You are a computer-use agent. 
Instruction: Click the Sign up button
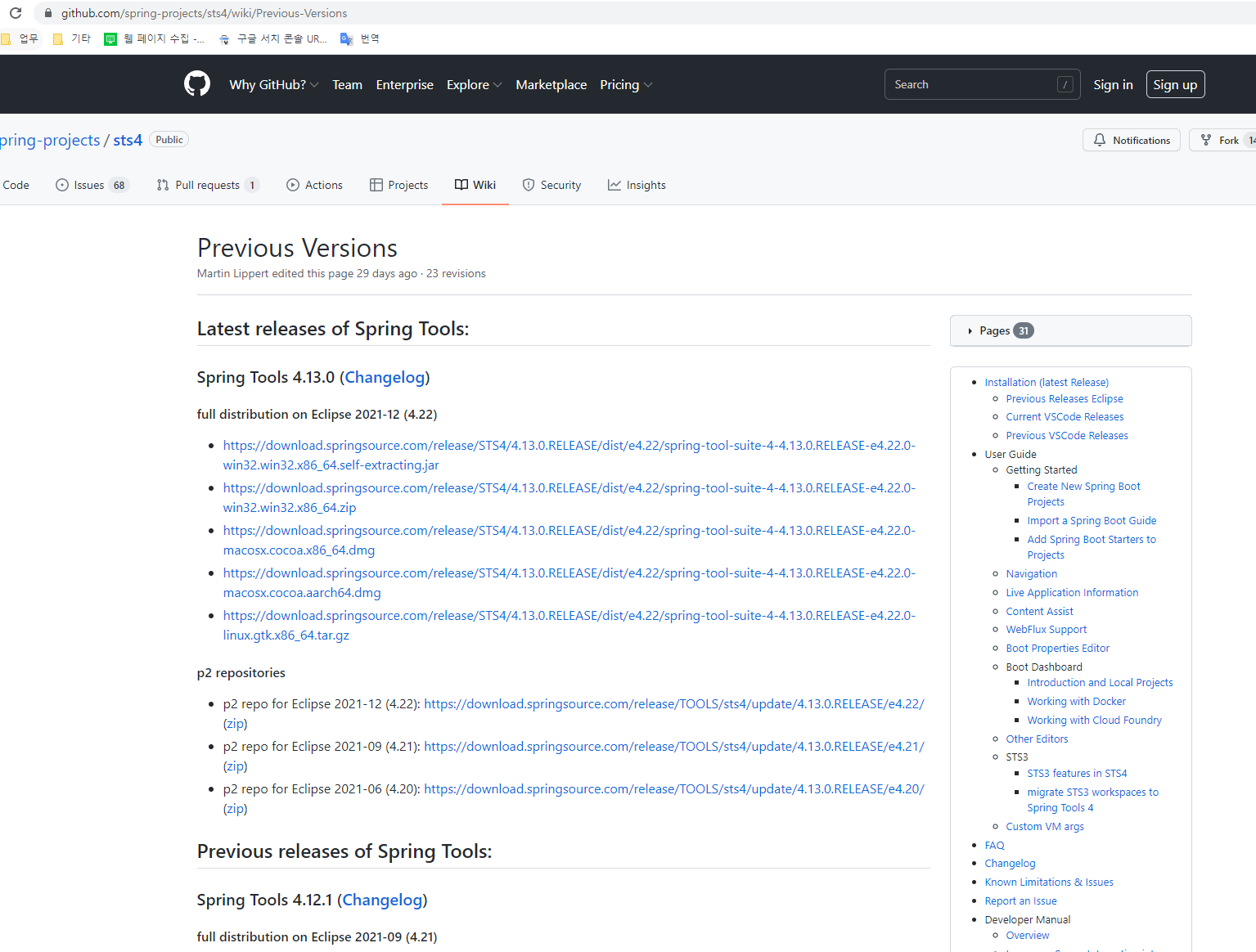[x=1175, y=84]
